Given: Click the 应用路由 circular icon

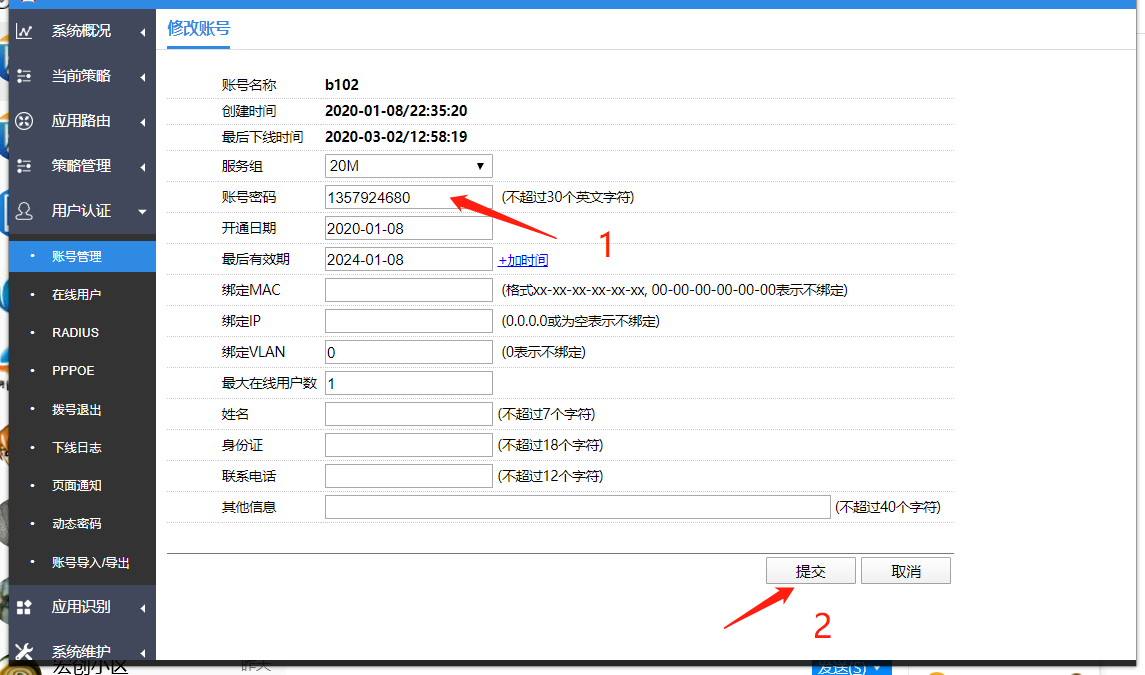Looking at the screenshot, I should click(25, 121).
